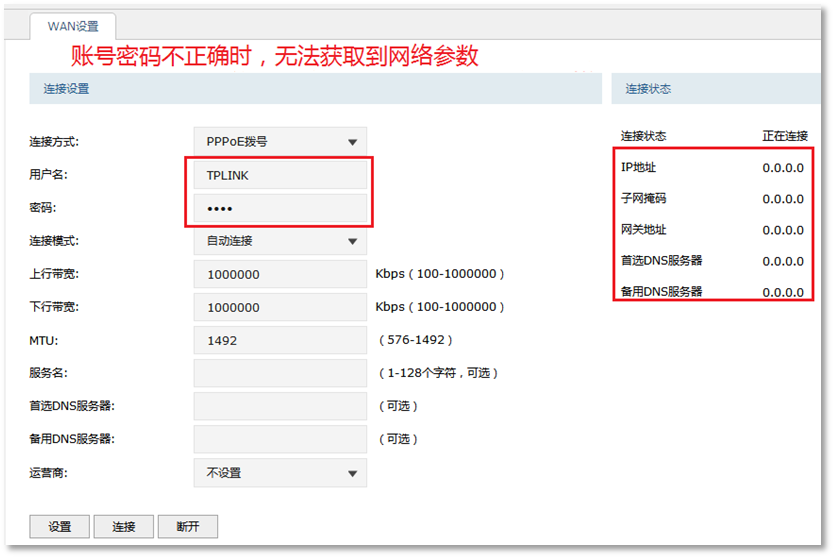834x558 pixels.
Task: Focus the empty 服务名 field
Action: click(x=280, y=373)
